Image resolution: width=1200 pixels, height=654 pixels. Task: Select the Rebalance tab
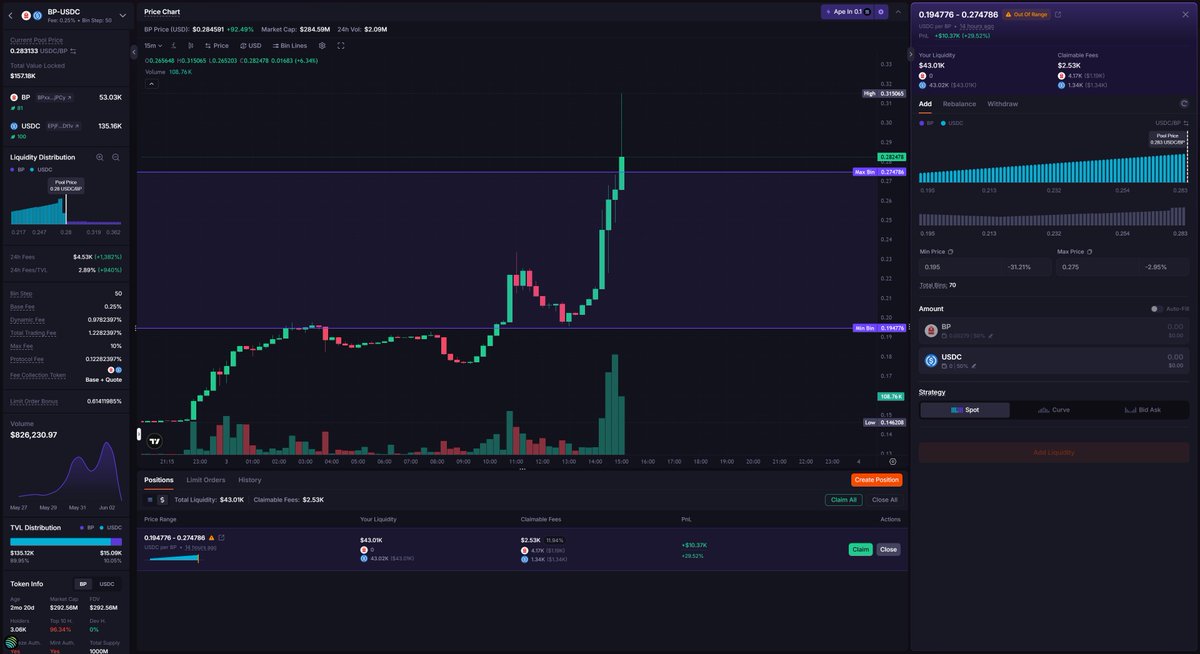959,104
